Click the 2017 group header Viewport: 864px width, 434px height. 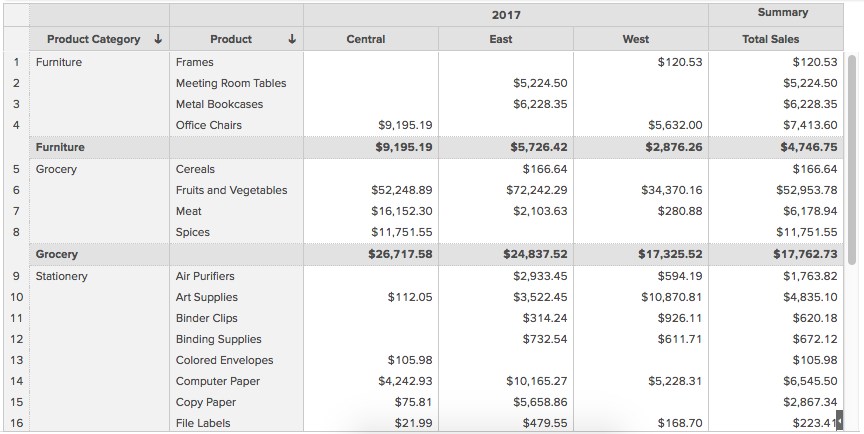[x=505, y=15]
